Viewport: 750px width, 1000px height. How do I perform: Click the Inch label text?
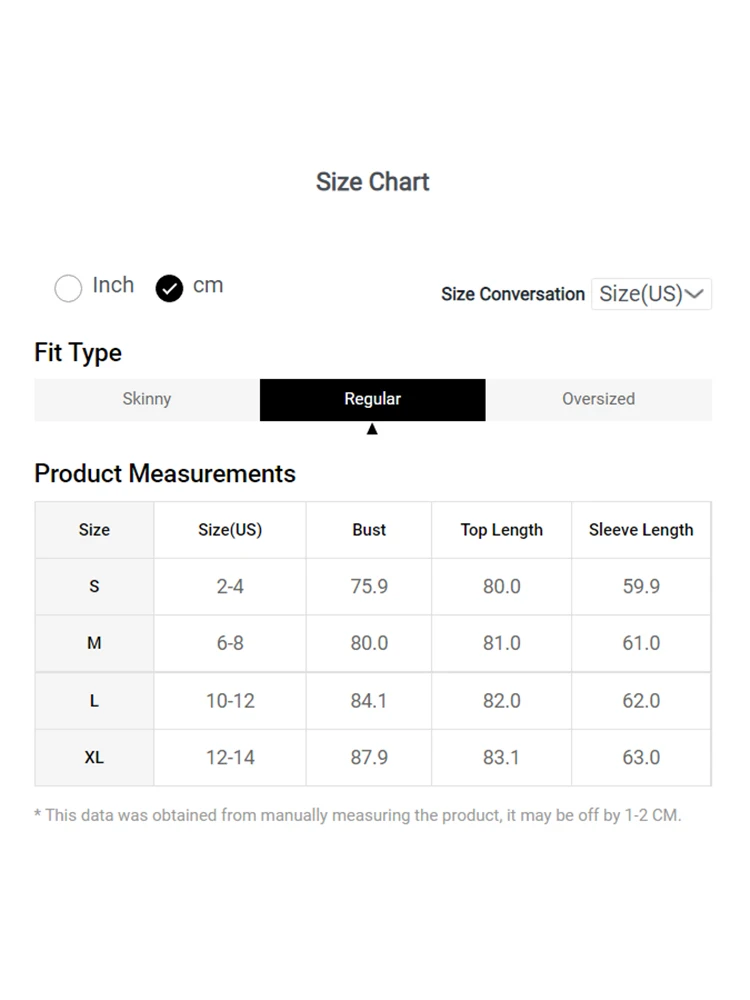coord(113,285)
